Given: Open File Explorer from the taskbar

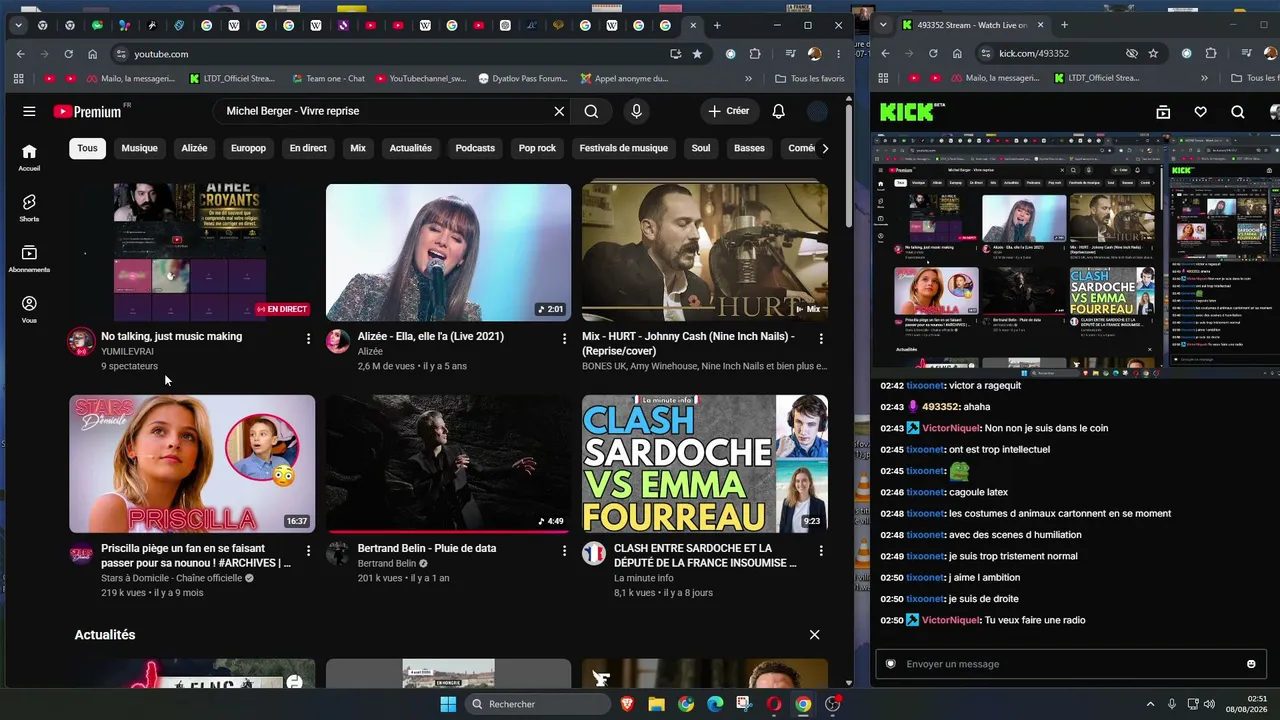Looking at the screenshot, I should pyautogui.click(x=656, y=704).
